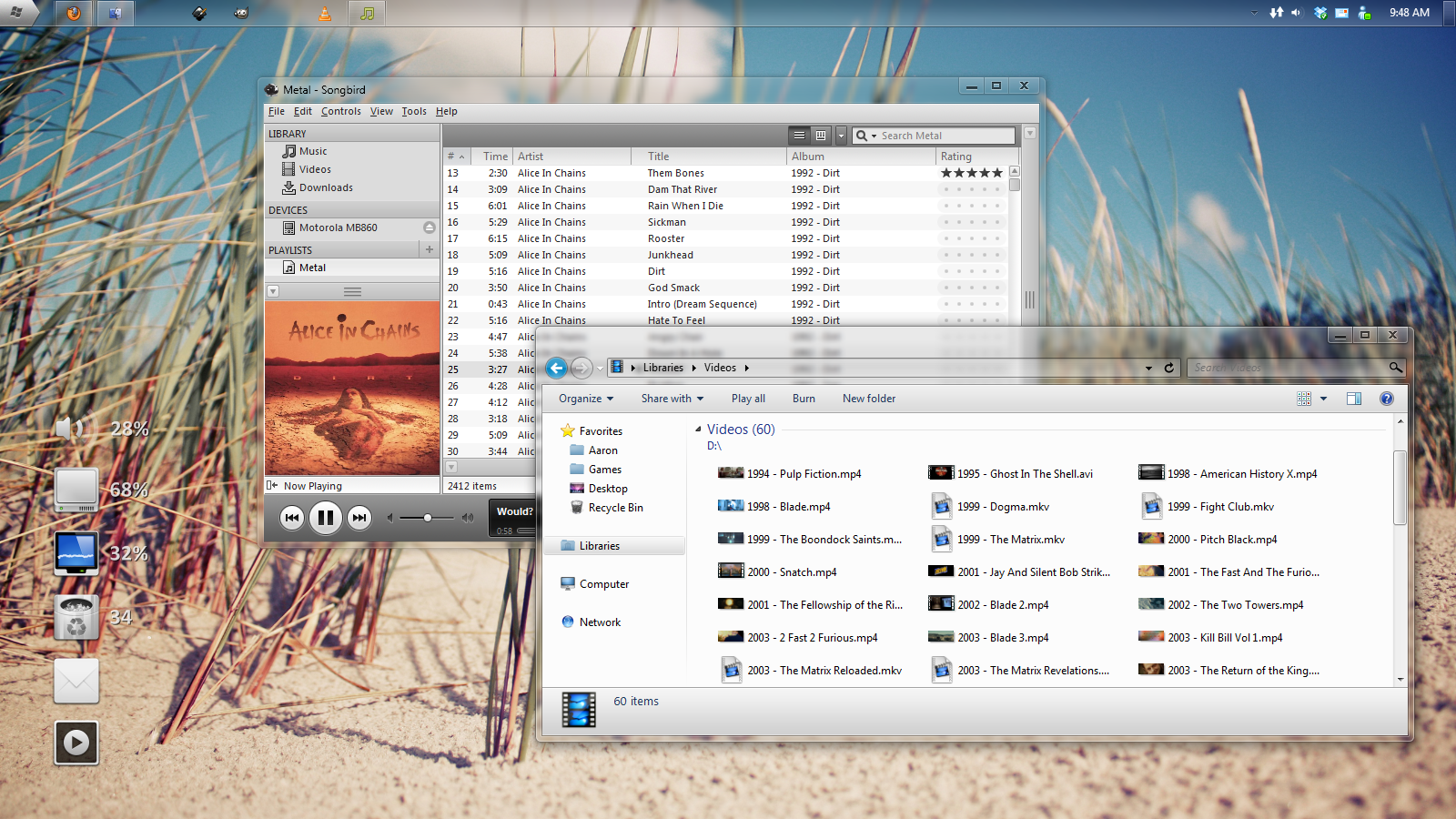
Task: Click the desktop media play gadget
Action: click(76, 743)
